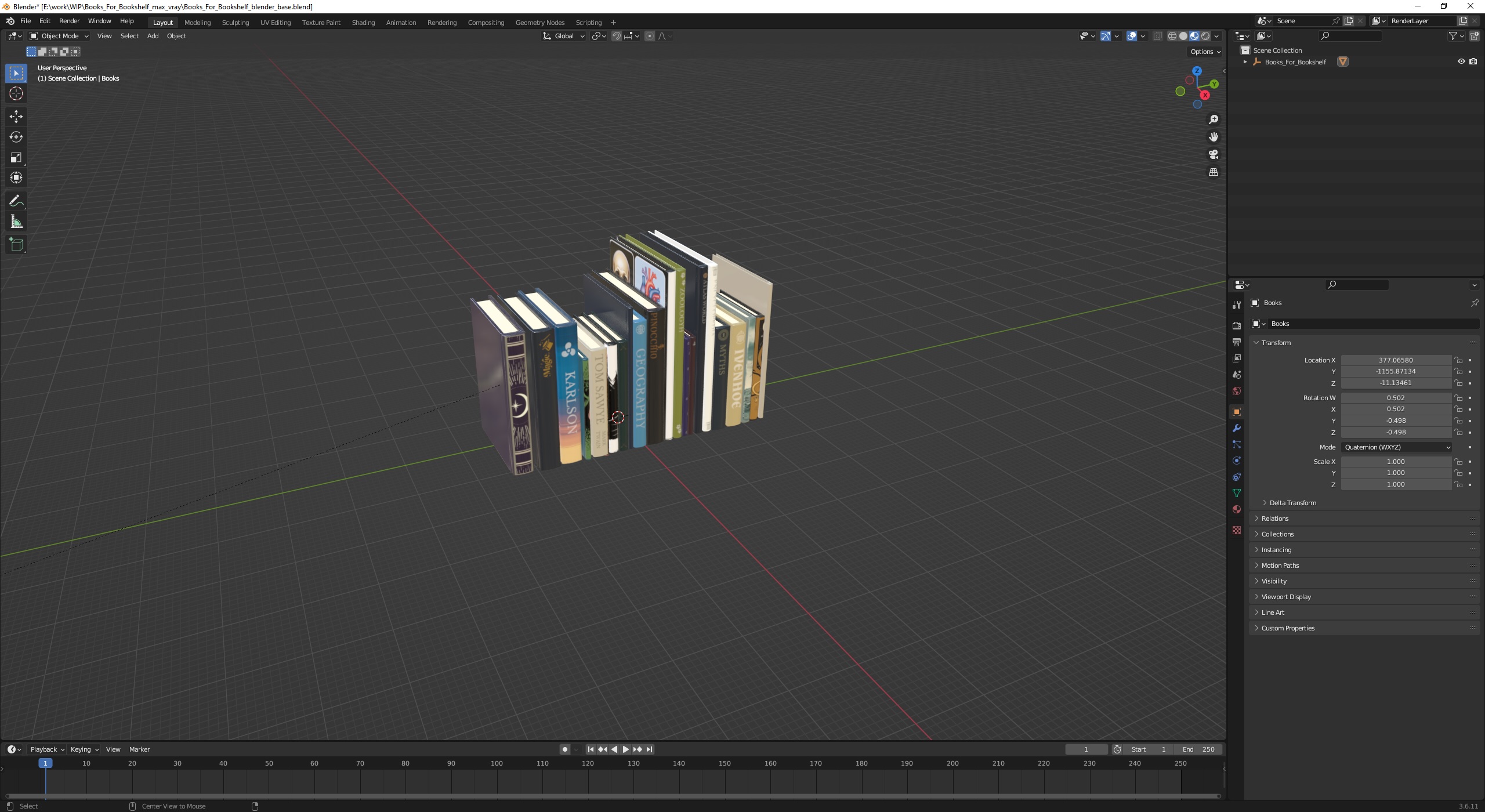Open the Options dropdown in viewport

click(x=1205, y=52)
